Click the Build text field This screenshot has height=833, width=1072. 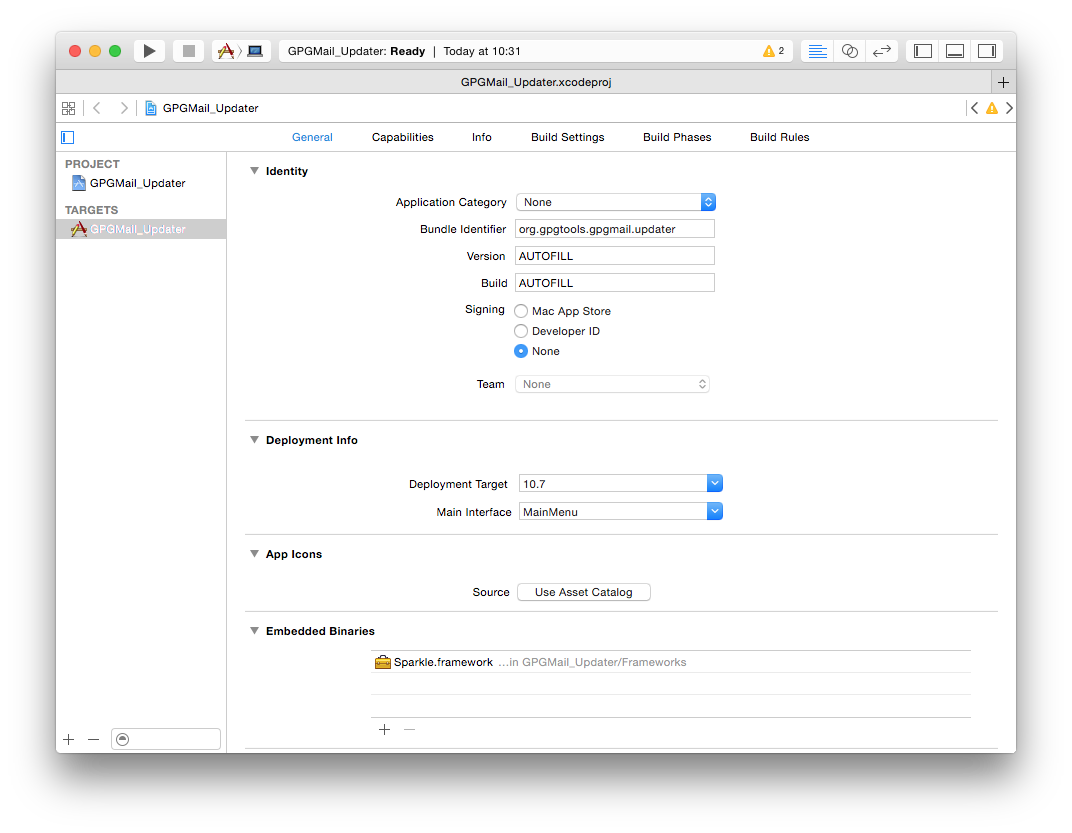coord(615,283)
